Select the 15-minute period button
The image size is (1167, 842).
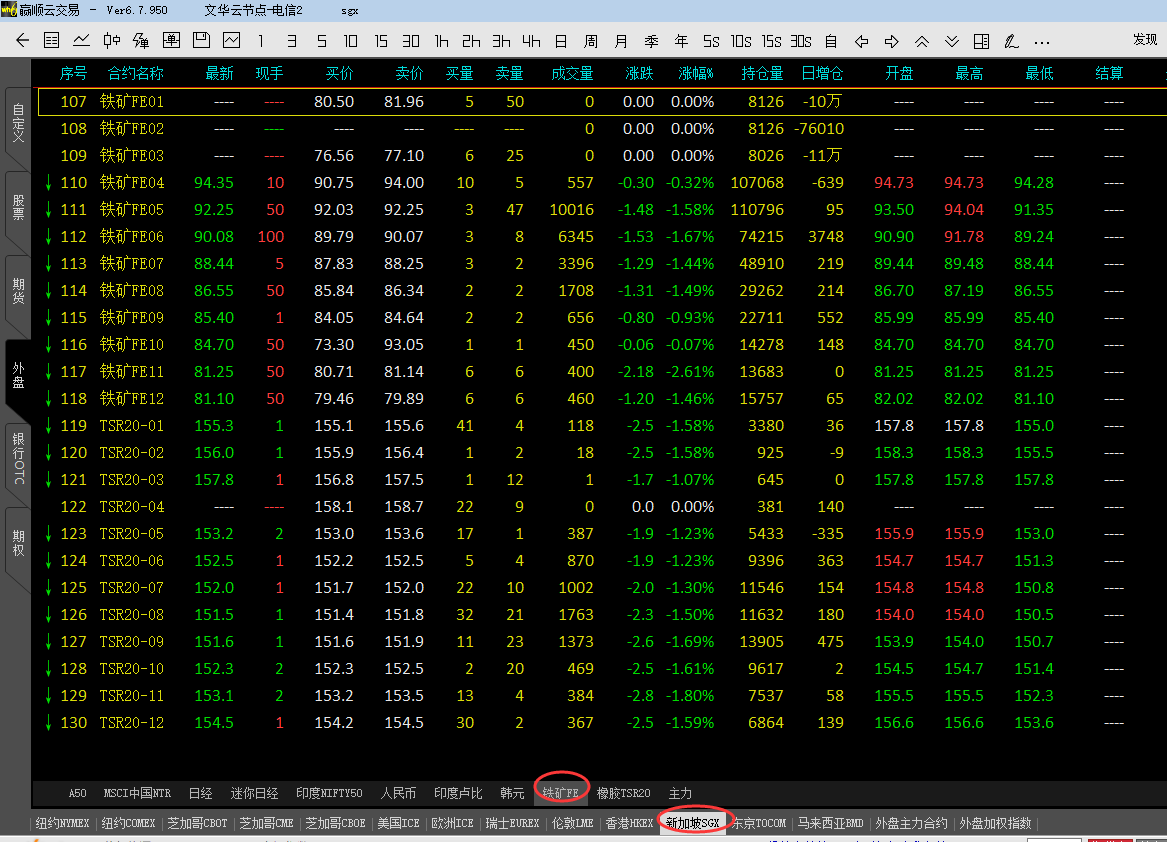(x=381, y=41)
